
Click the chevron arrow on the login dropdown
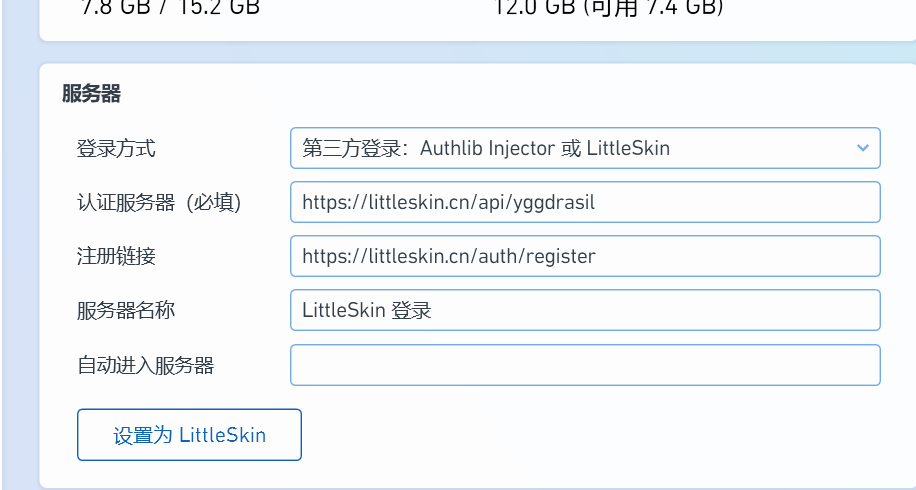coord(863,148)
